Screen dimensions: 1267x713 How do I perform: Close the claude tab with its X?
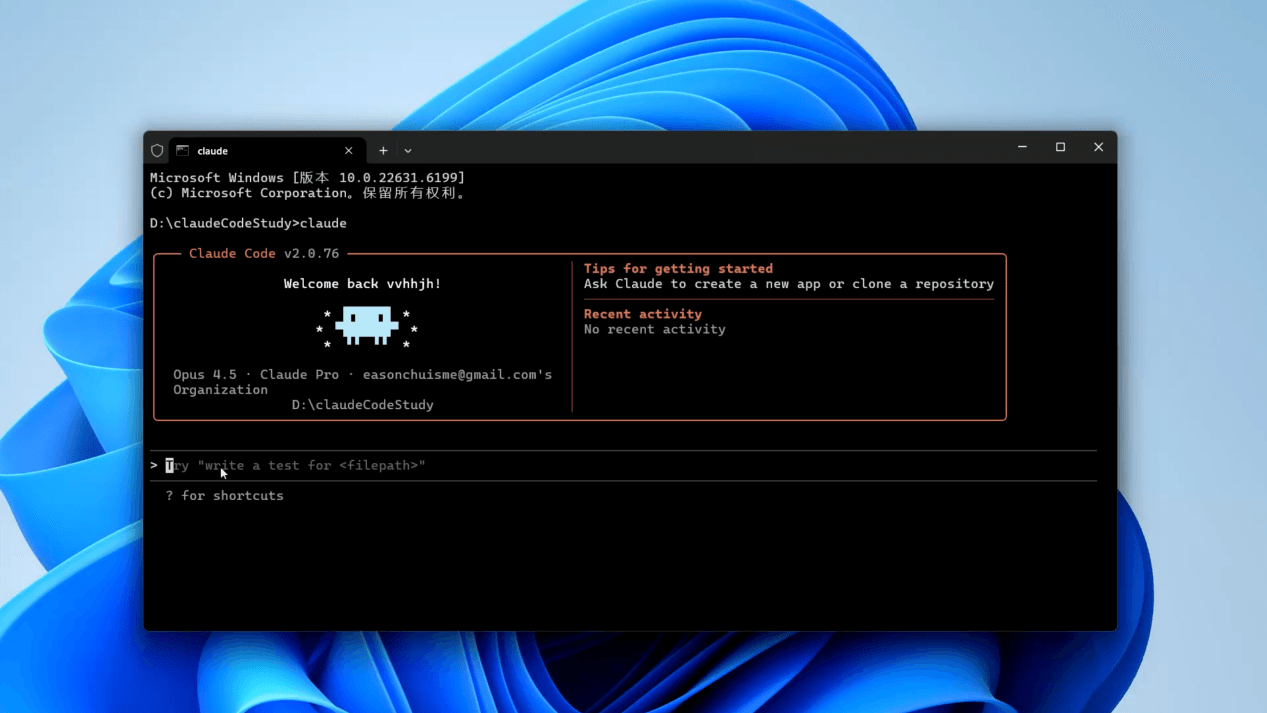tap(348, 151)
